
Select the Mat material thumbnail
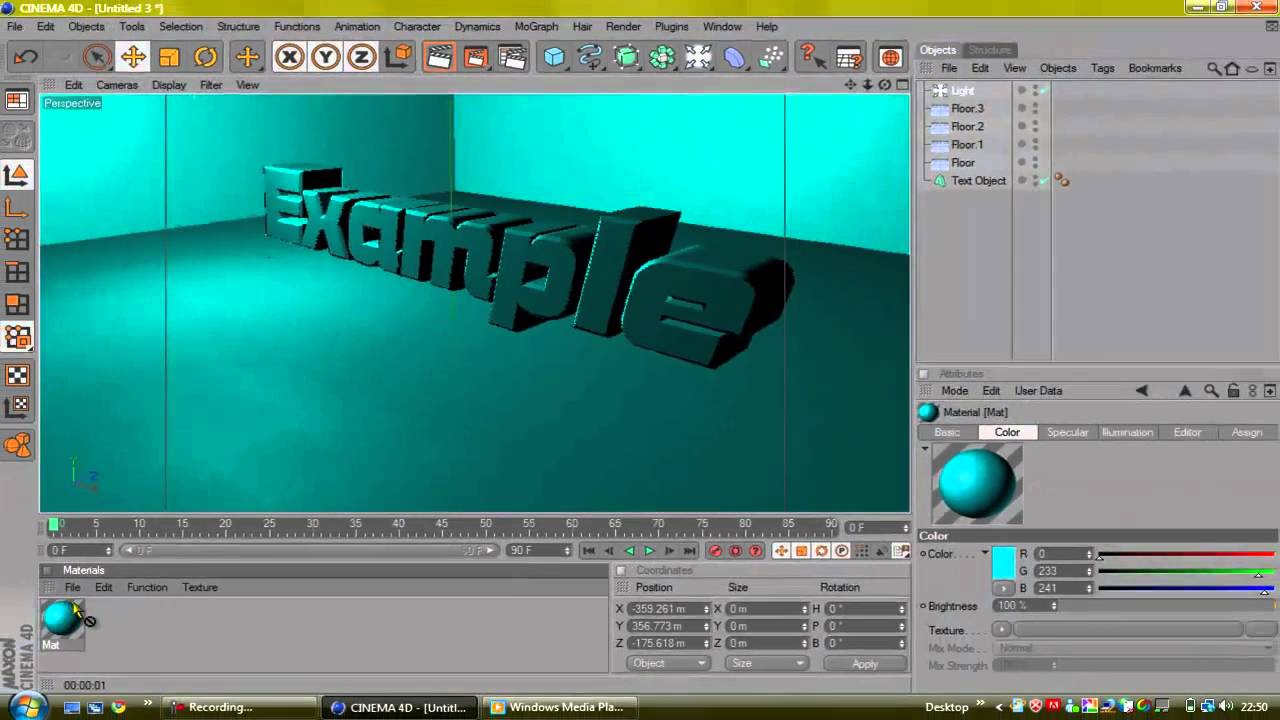[61, 619]
